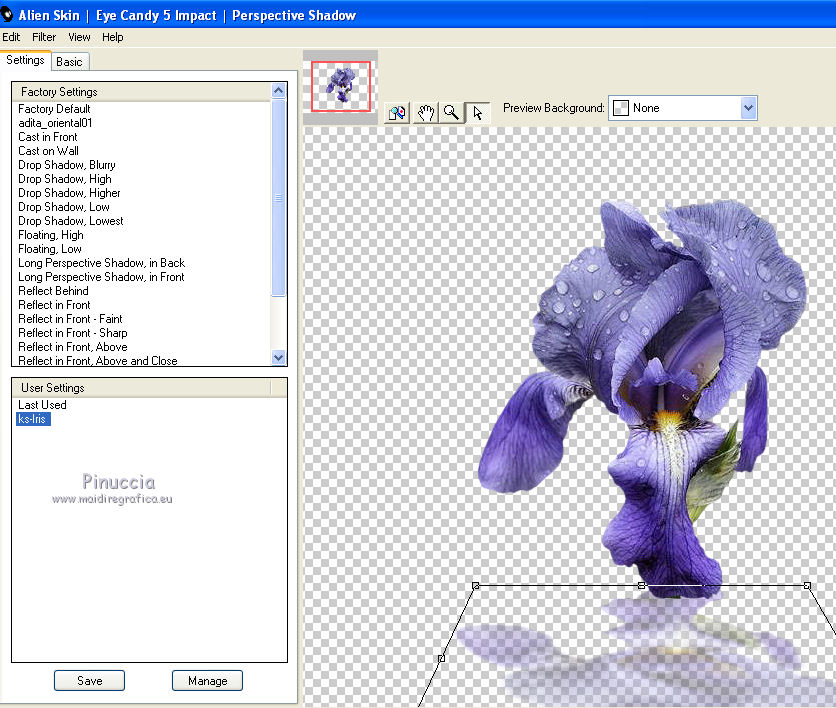Click the Alien Skin logo icon
Image resolution: width=836 pixels, height=708 pixels.
tap(7, 15)
